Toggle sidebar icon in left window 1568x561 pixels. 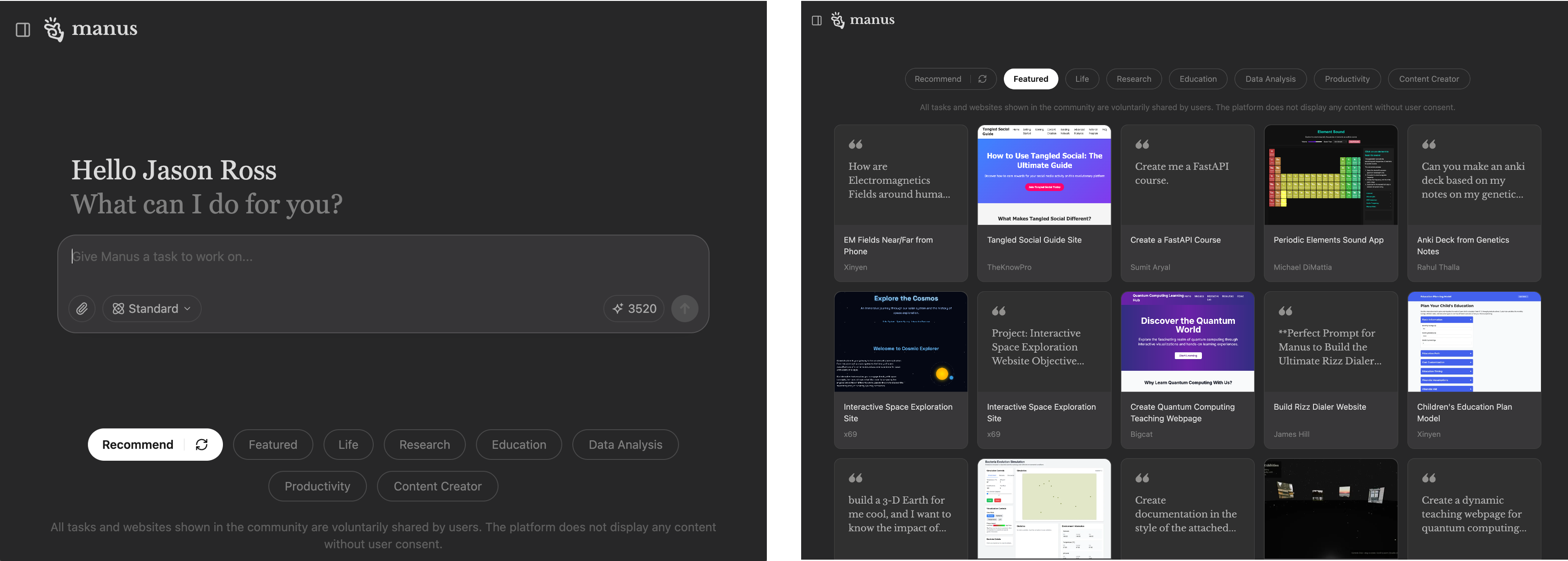(23, 30)
